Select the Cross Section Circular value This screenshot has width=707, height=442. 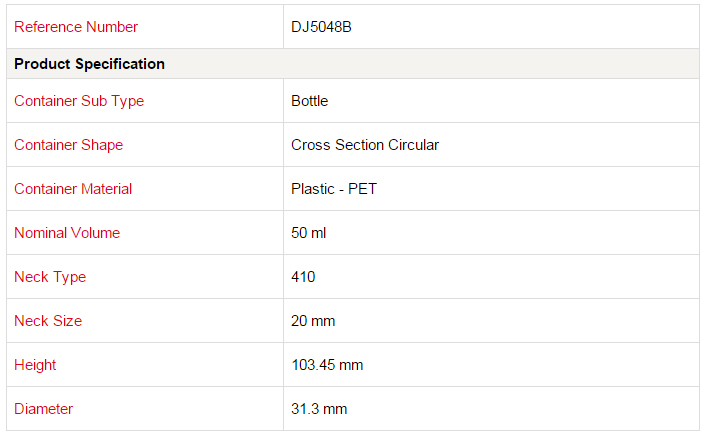[365, 145]
